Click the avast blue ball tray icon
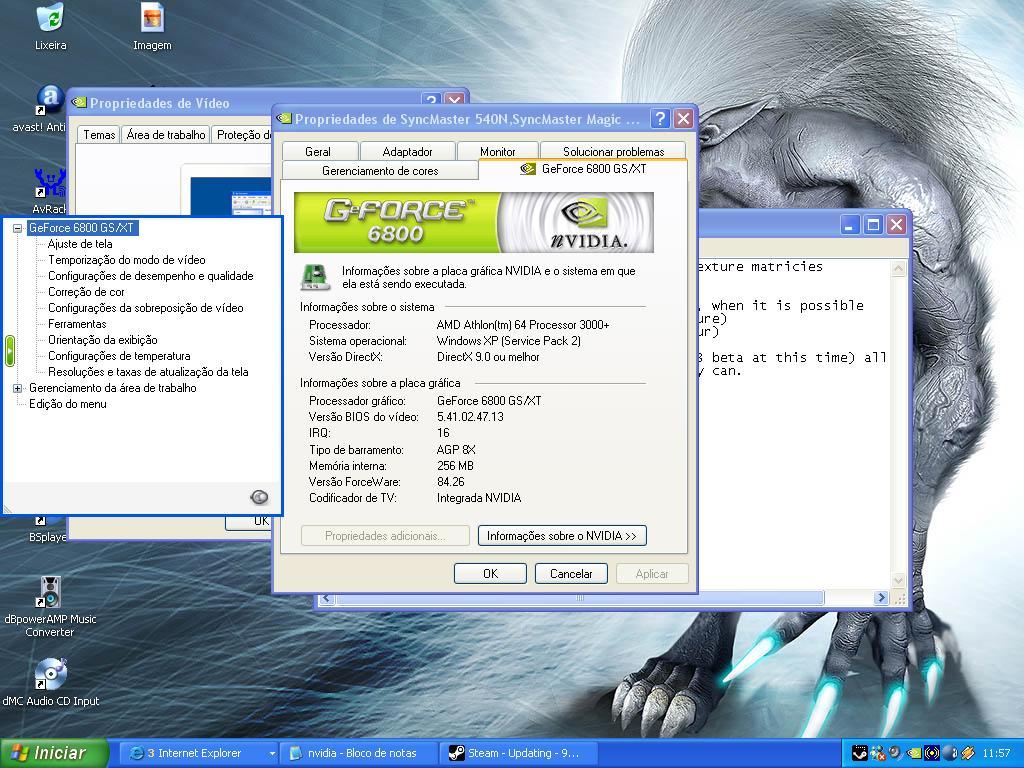 point(950,753)
